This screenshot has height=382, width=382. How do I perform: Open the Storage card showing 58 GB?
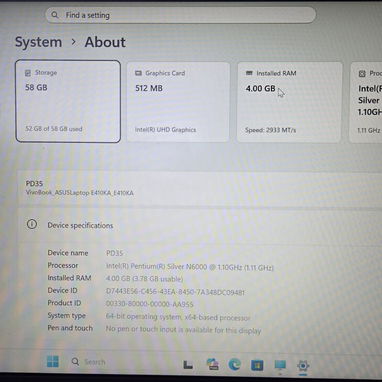(68, 101)
